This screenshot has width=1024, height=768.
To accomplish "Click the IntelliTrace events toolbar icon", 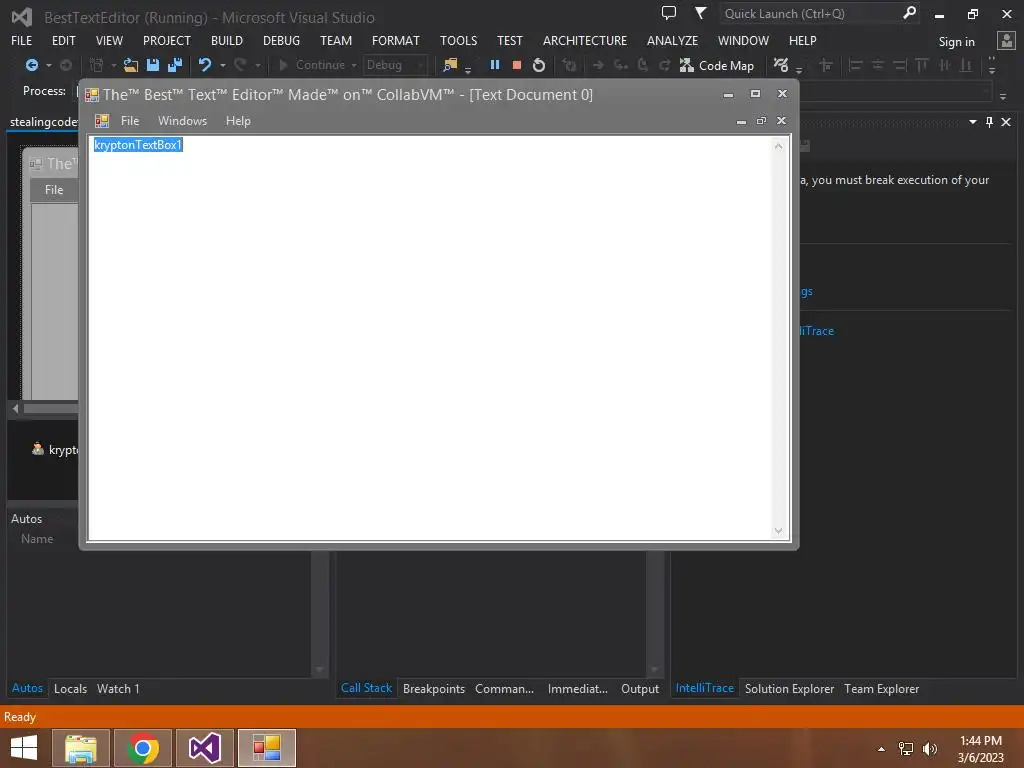I will pyautogui.click(x=780, y=65).
